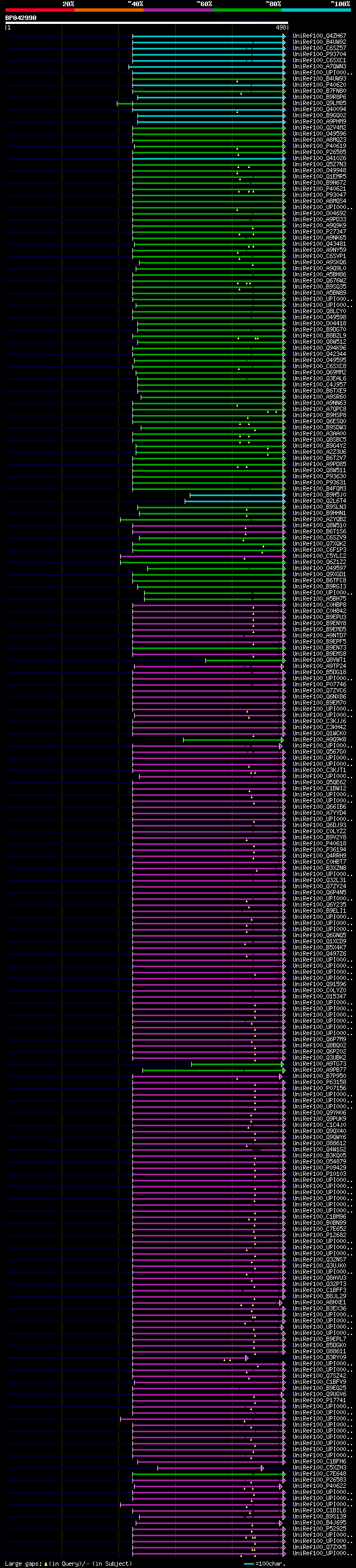Image resolution: width=356 pixels, height=1568 pixels.
Task: Click the cyan ~100% identity legend segment
Action: coord(317,10)
